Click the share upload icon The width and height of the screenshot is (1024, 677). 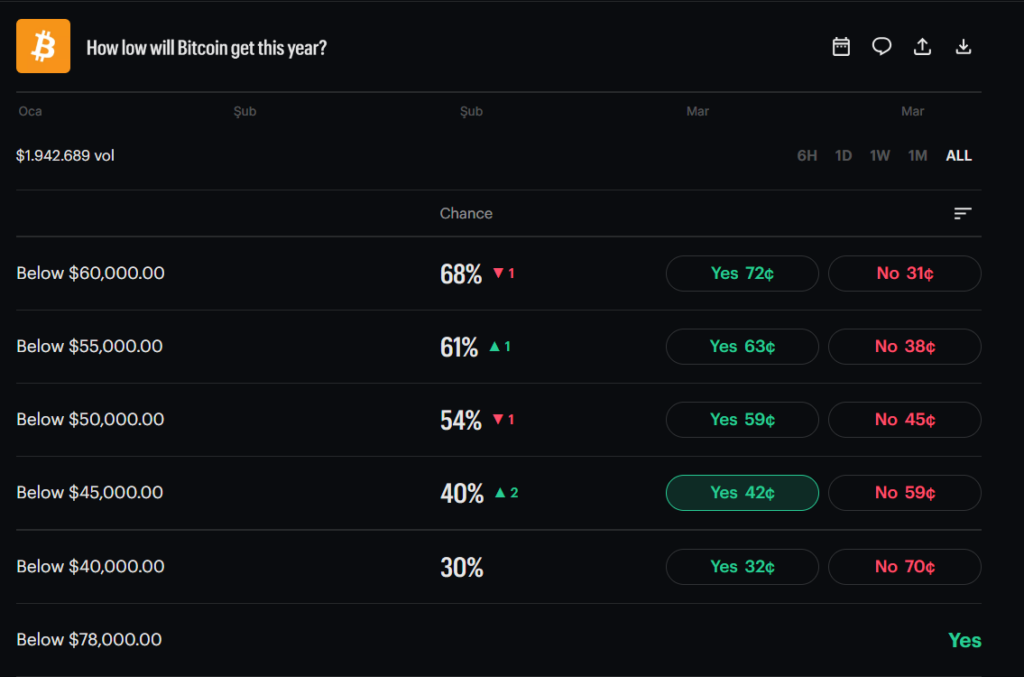[x=923, y=47]
